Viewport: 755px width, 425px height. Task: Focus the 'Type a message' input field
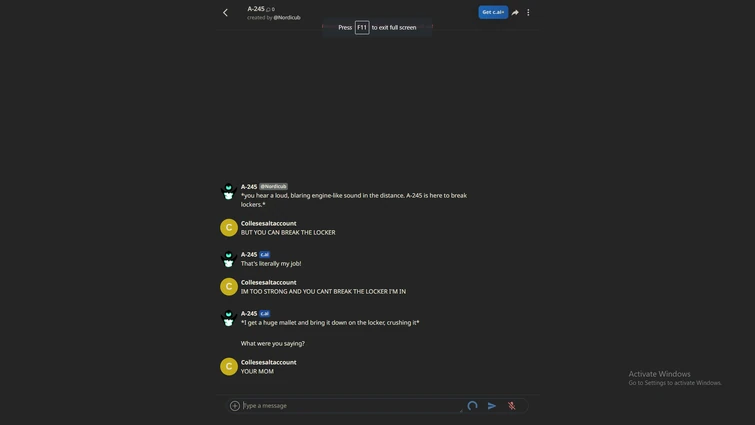click(351, 406)
